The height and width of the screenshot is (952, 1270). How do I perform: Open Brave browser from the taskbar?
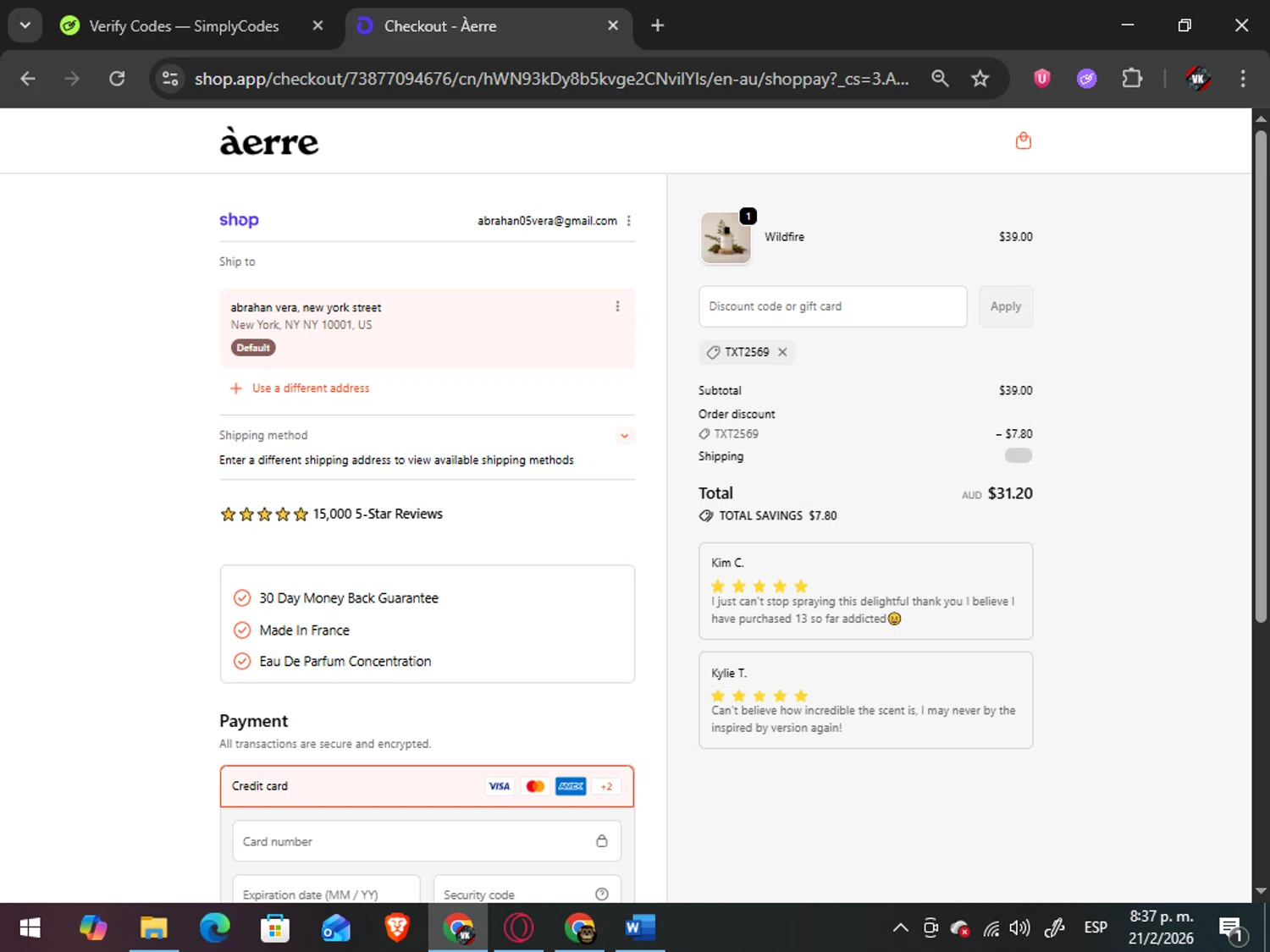pos(397,928)
